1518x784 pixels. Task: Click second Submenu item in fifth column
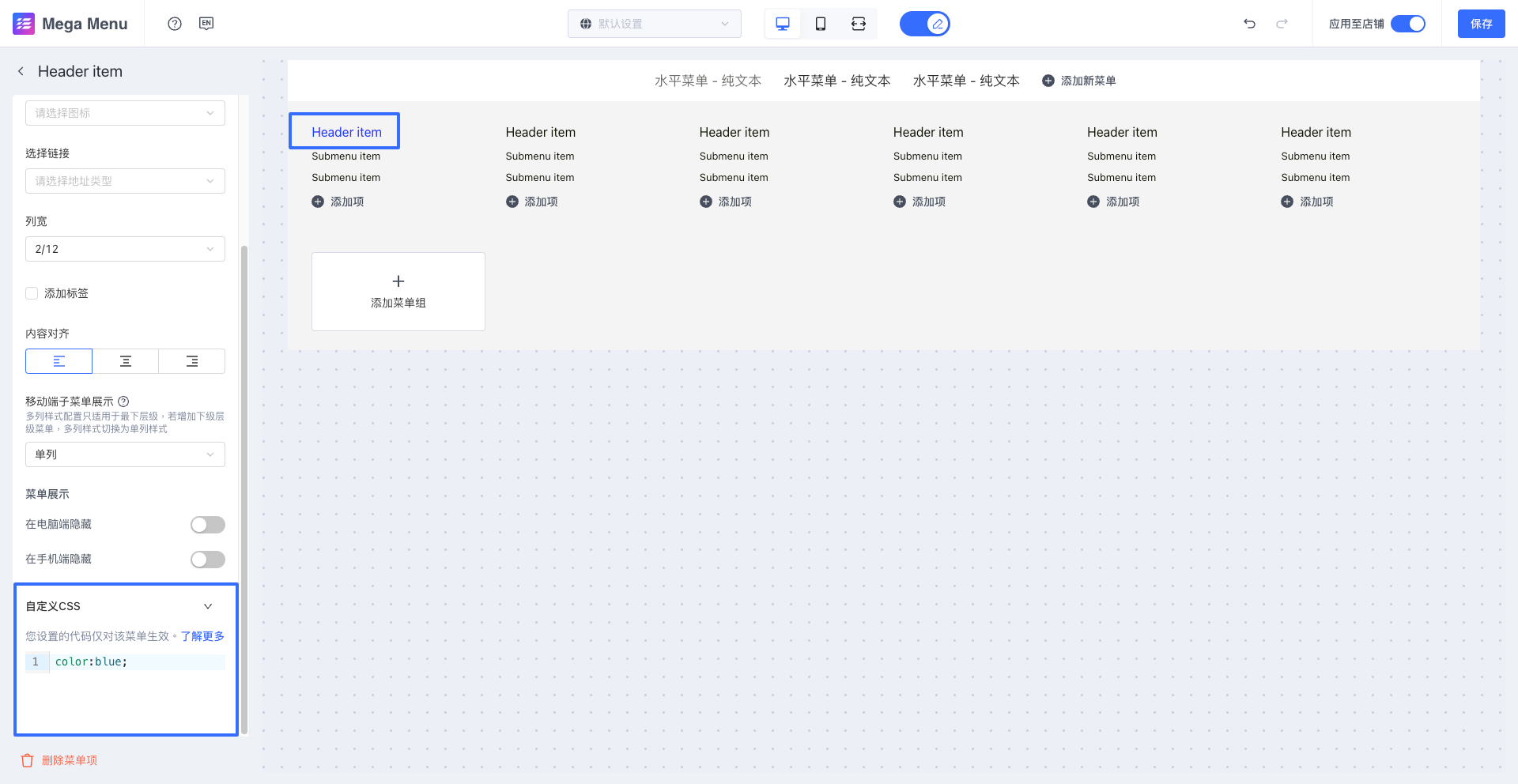[1121, 178]
